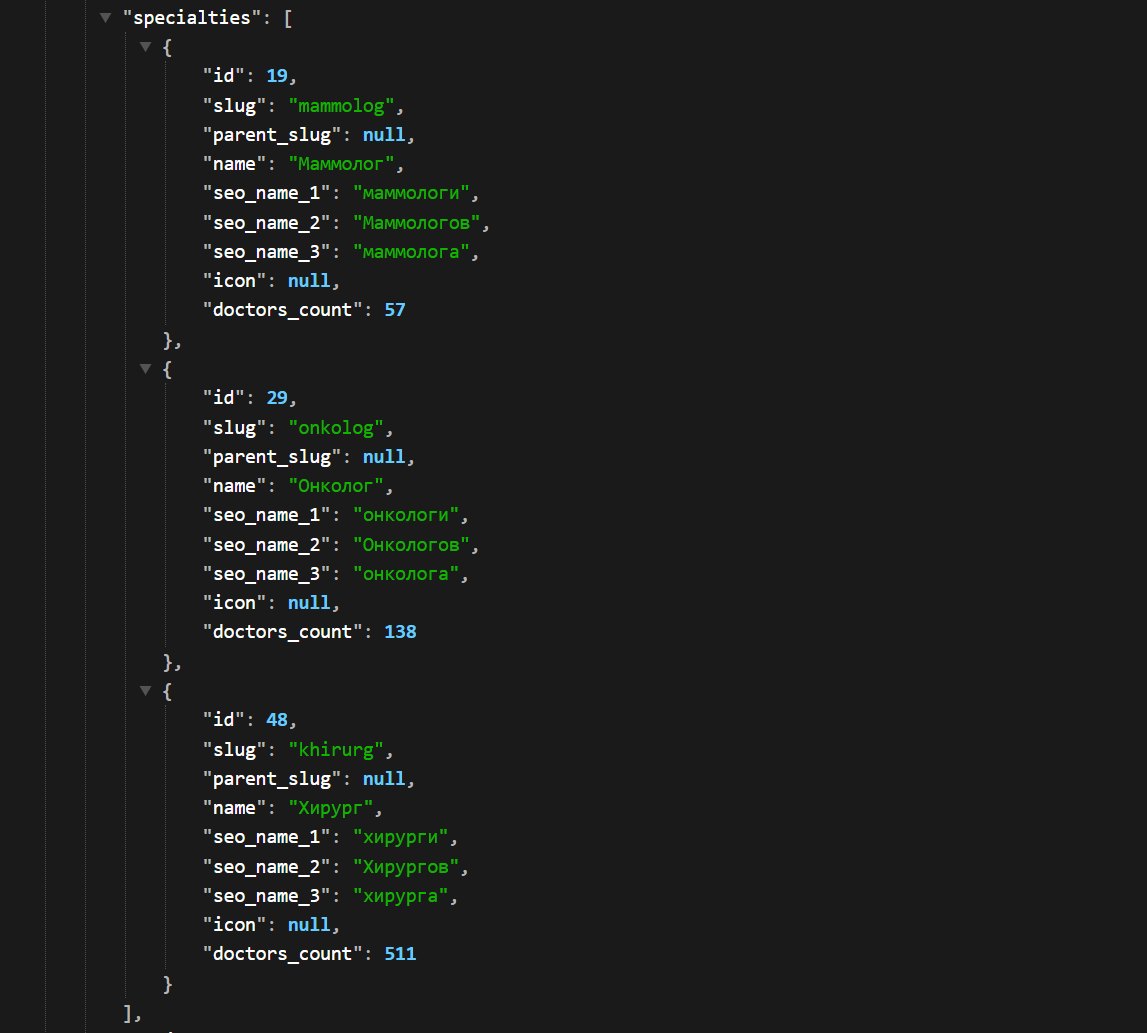Click the seo_name_2 value "Онкологов"

(411, 545)
